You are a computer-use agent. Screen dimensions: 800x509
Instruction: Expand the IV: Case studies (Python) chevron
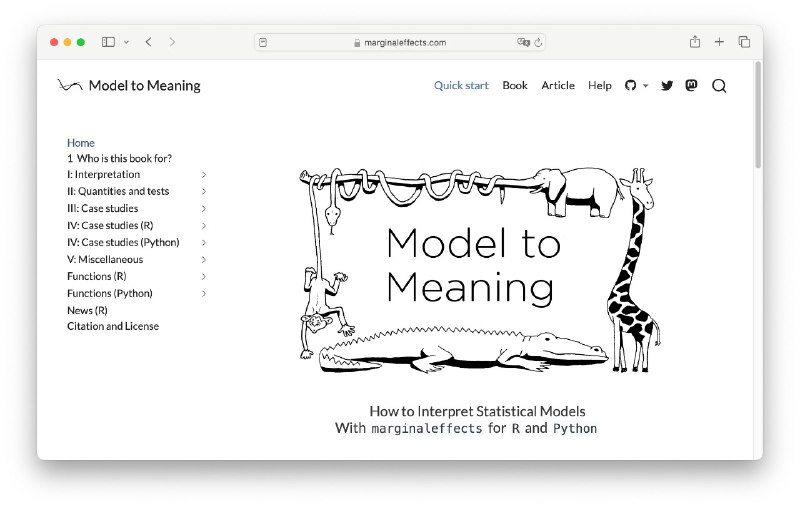[x=204, y=242]
